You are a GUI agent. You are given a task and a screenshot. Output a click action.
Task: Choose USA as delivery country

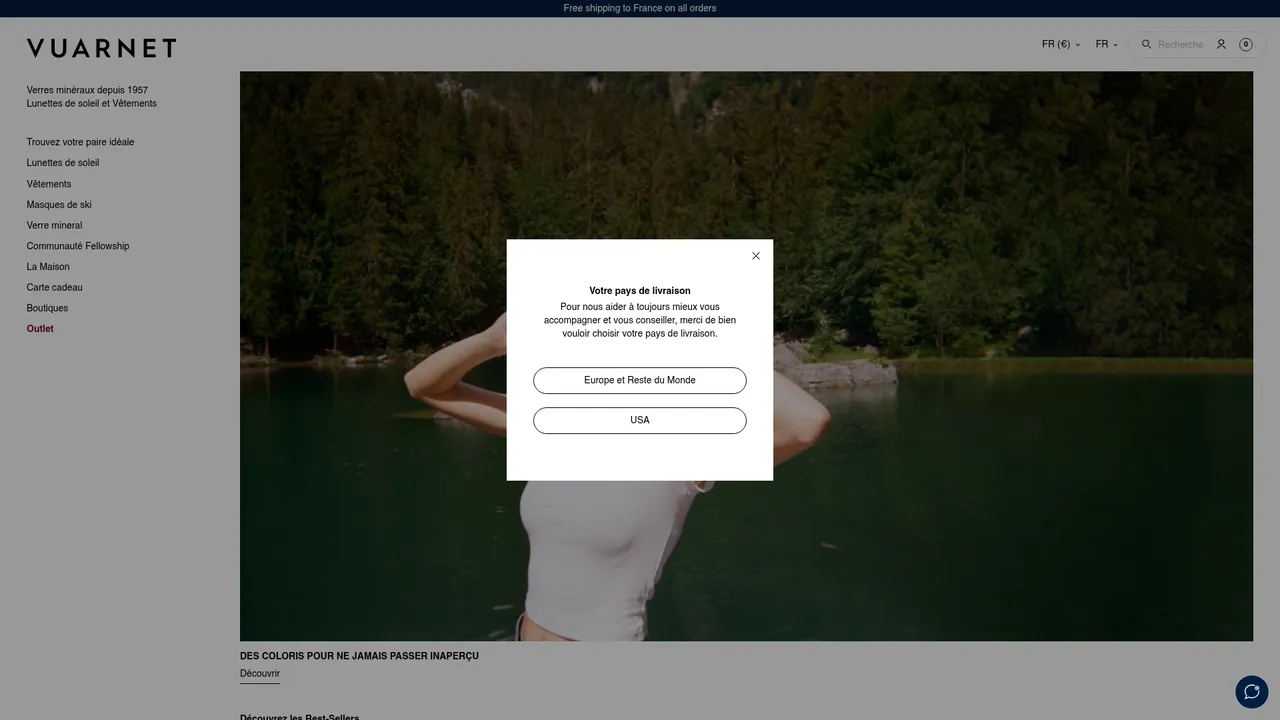640,421
